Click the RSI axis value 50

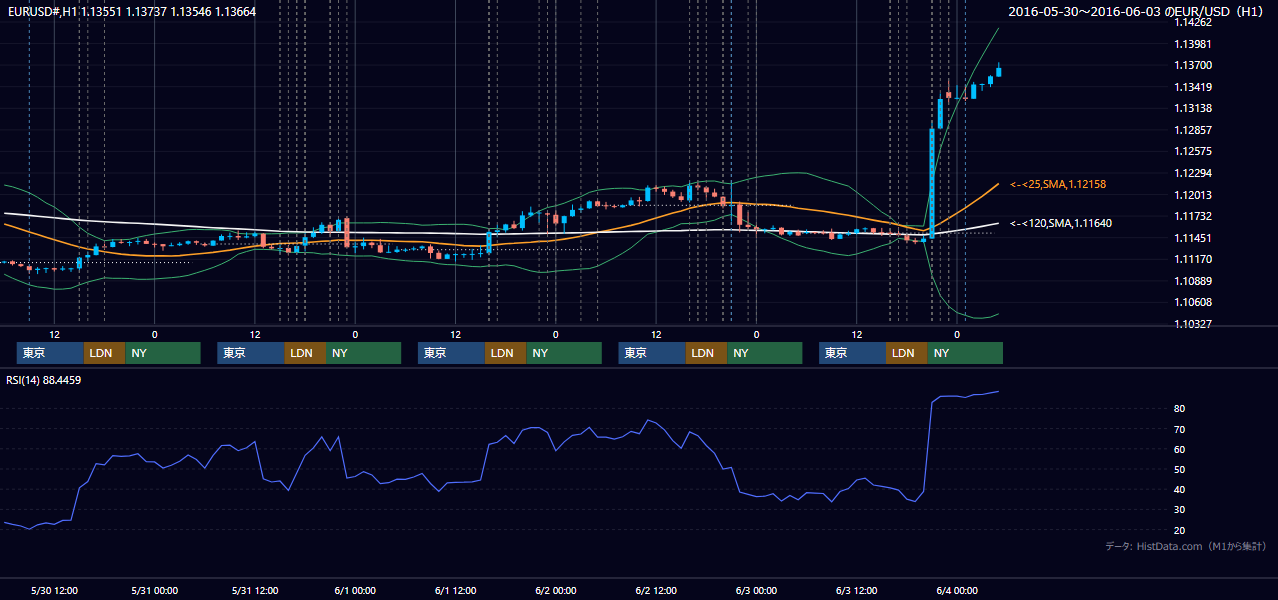1180,469
